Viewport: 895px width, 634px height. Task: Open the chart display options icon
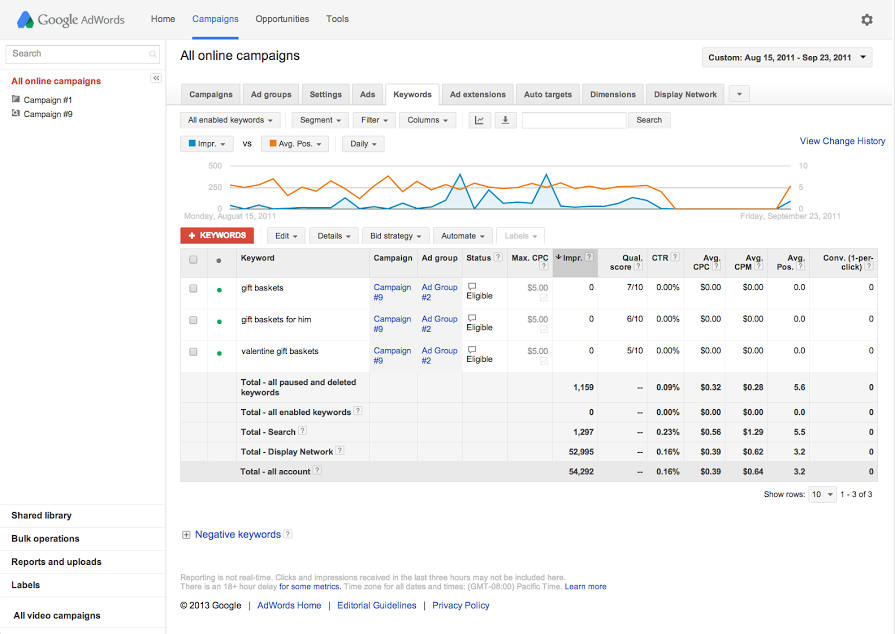point(478,120)
